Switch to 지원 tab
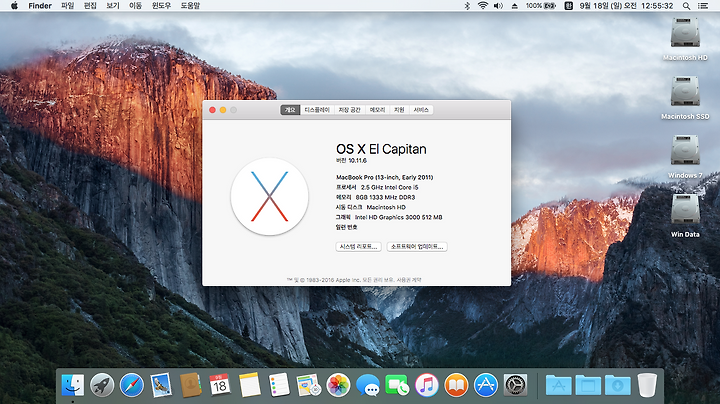The image size is (720, 404). pos(399,110)
